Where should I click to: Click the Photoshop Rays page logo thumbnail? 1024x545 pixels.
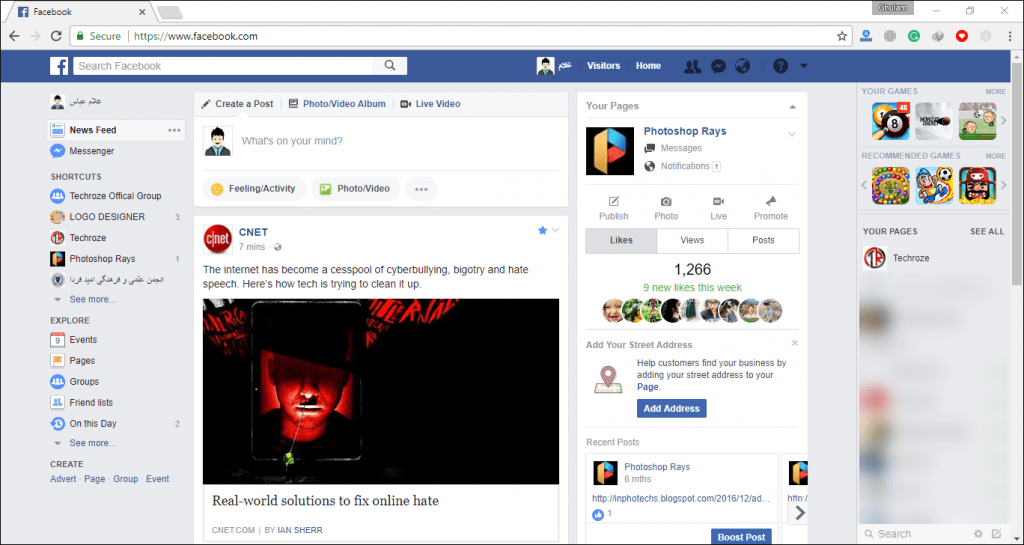[x=610, y=151]
